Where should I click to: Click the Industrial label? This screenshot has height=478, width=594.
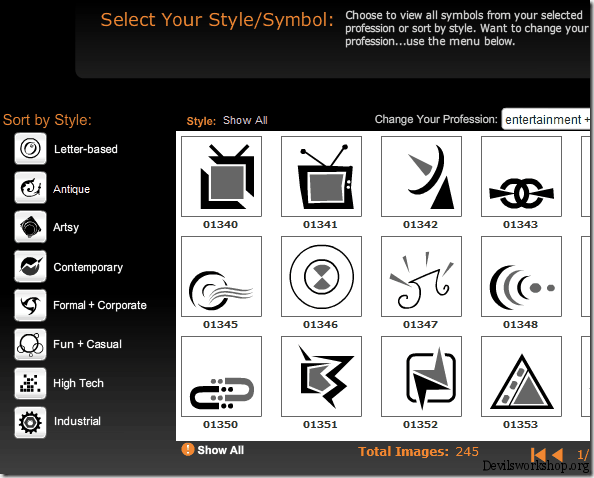(77, 421)
